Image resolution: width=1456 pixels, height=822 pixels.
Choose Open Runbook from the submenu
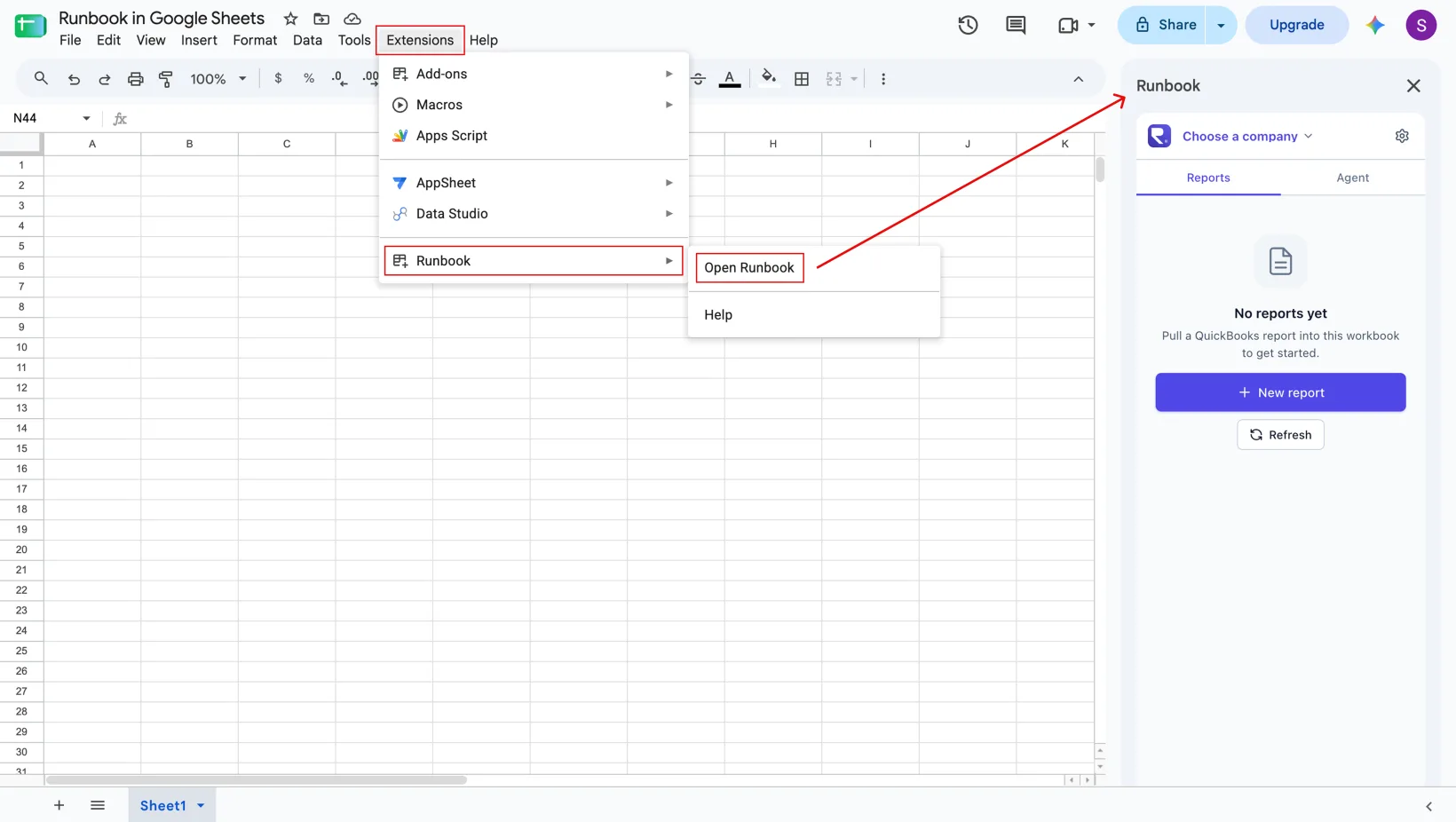[x=749, y=267]
